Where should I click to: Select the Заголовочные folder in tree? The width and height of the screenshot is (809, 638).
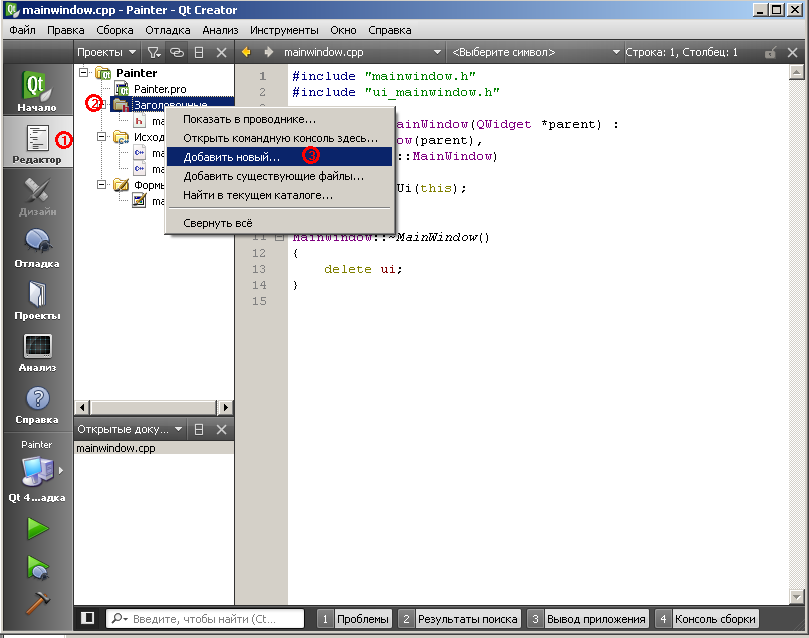171,105
